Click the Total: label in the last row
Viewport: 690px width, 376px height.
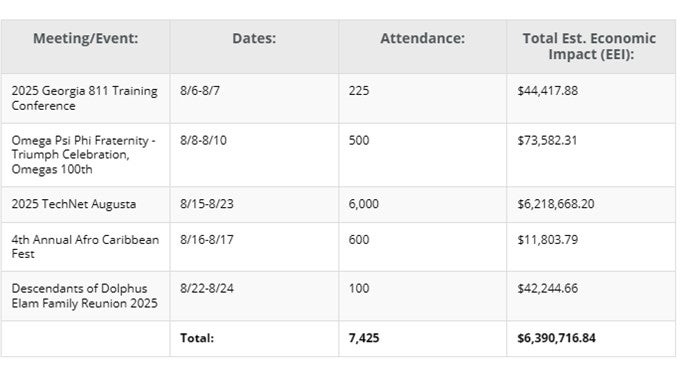coord(197,338)
